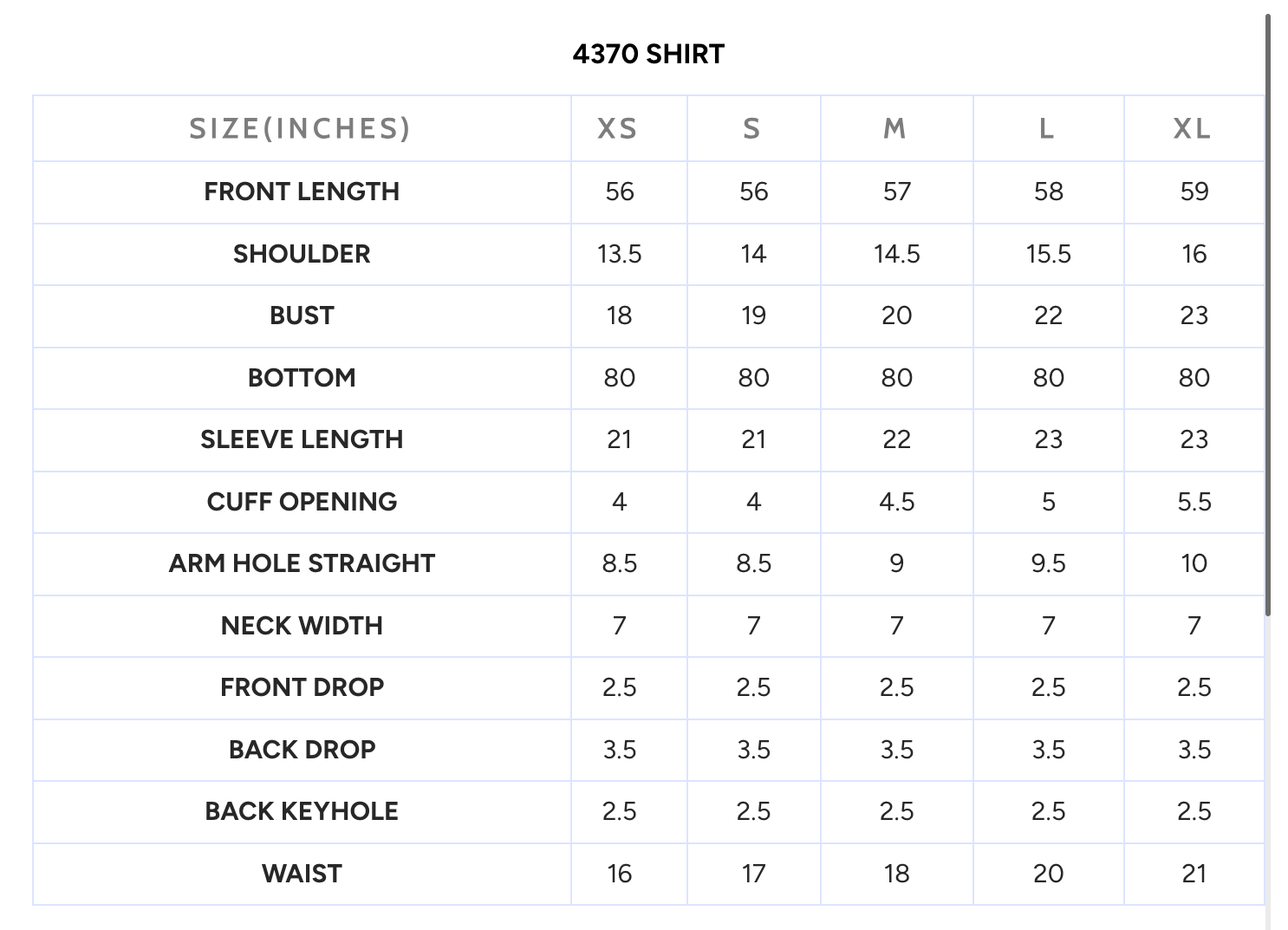This screenshot has height=930, width=1288.
Task: Click the SLEEVE LENGTH row label
Action: click(302, 439)
